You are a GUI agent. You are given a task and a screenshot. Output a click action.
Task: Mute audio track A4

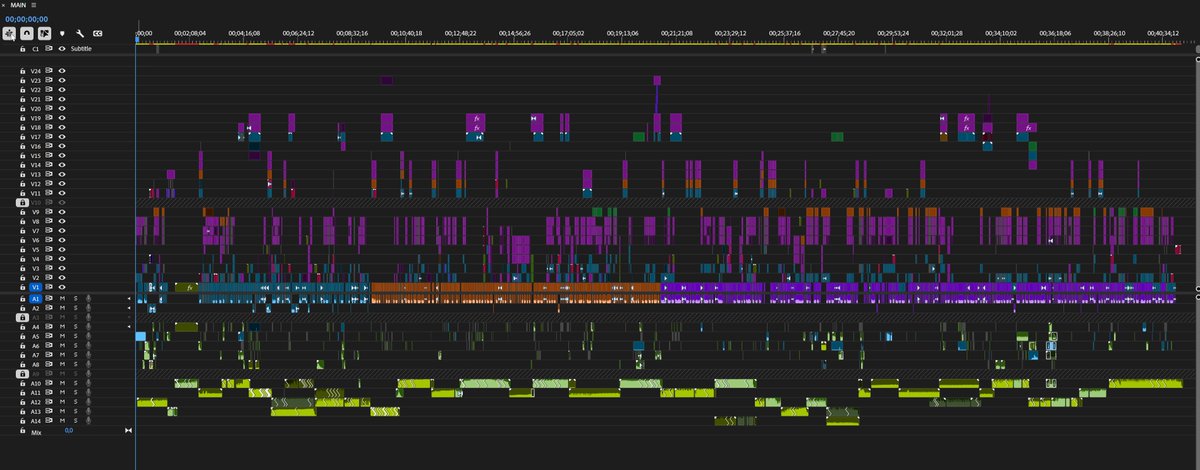(62, 327)
